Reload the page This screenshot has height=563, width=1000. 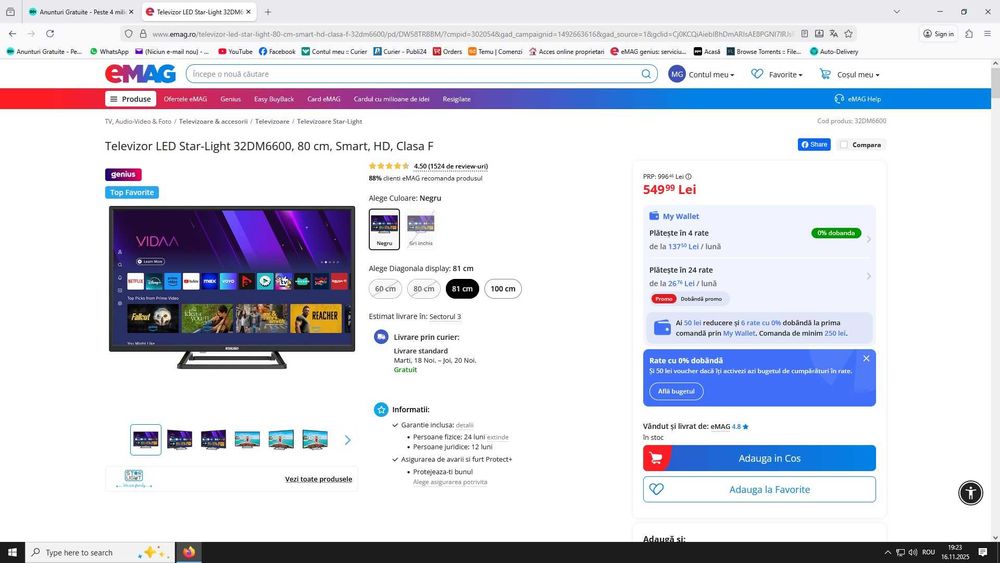[50, 33]
